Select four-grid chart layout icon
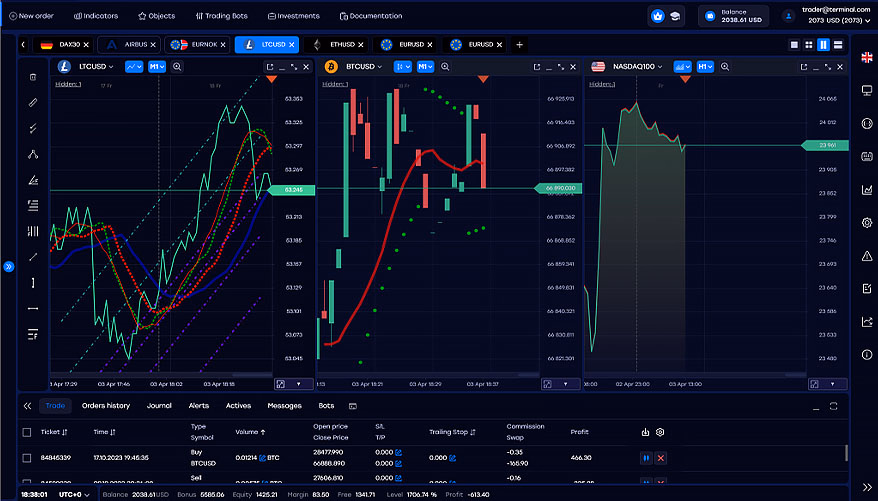The height and width of the screenshot is (501, 878). click(x=809, y=45)
